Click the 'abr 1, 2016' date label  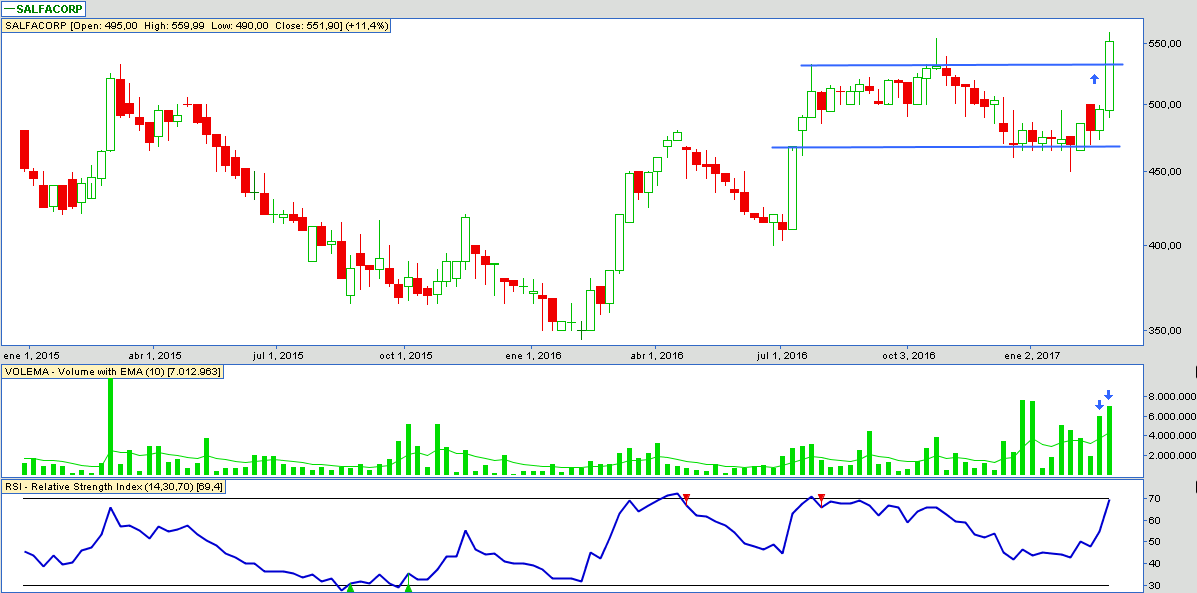(x=657, y=356)
